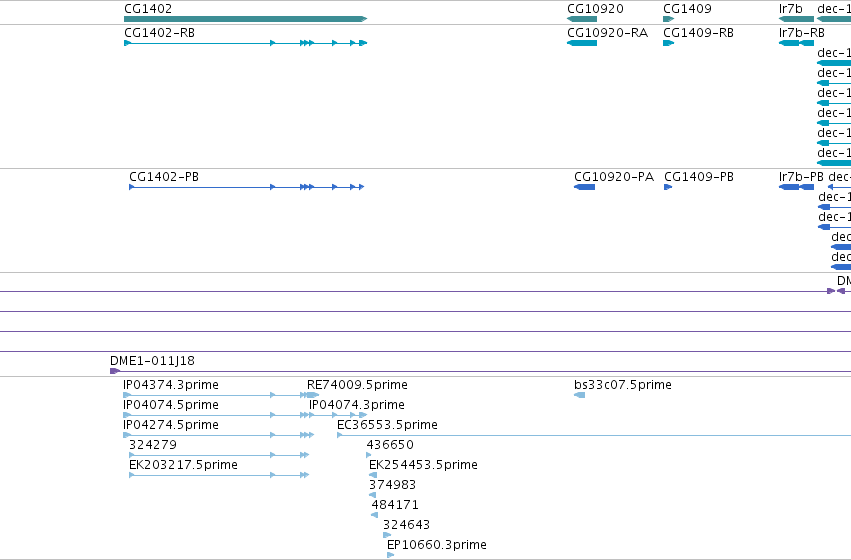
Task: Click the CG1409-PB protein label
Action: [699, 176]
